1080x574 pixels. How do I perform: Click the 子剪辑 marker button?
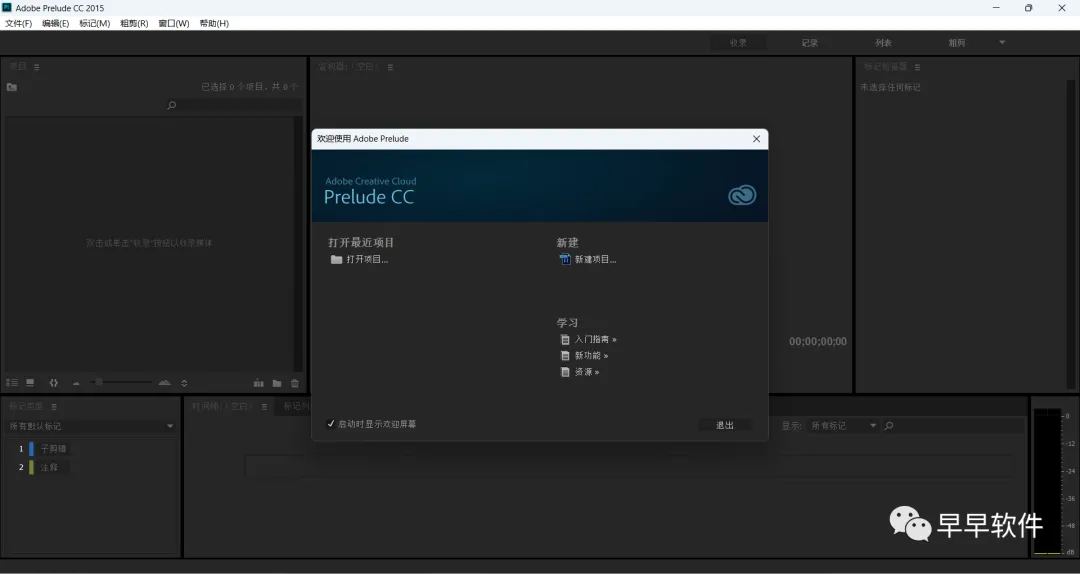click(54, 449)
